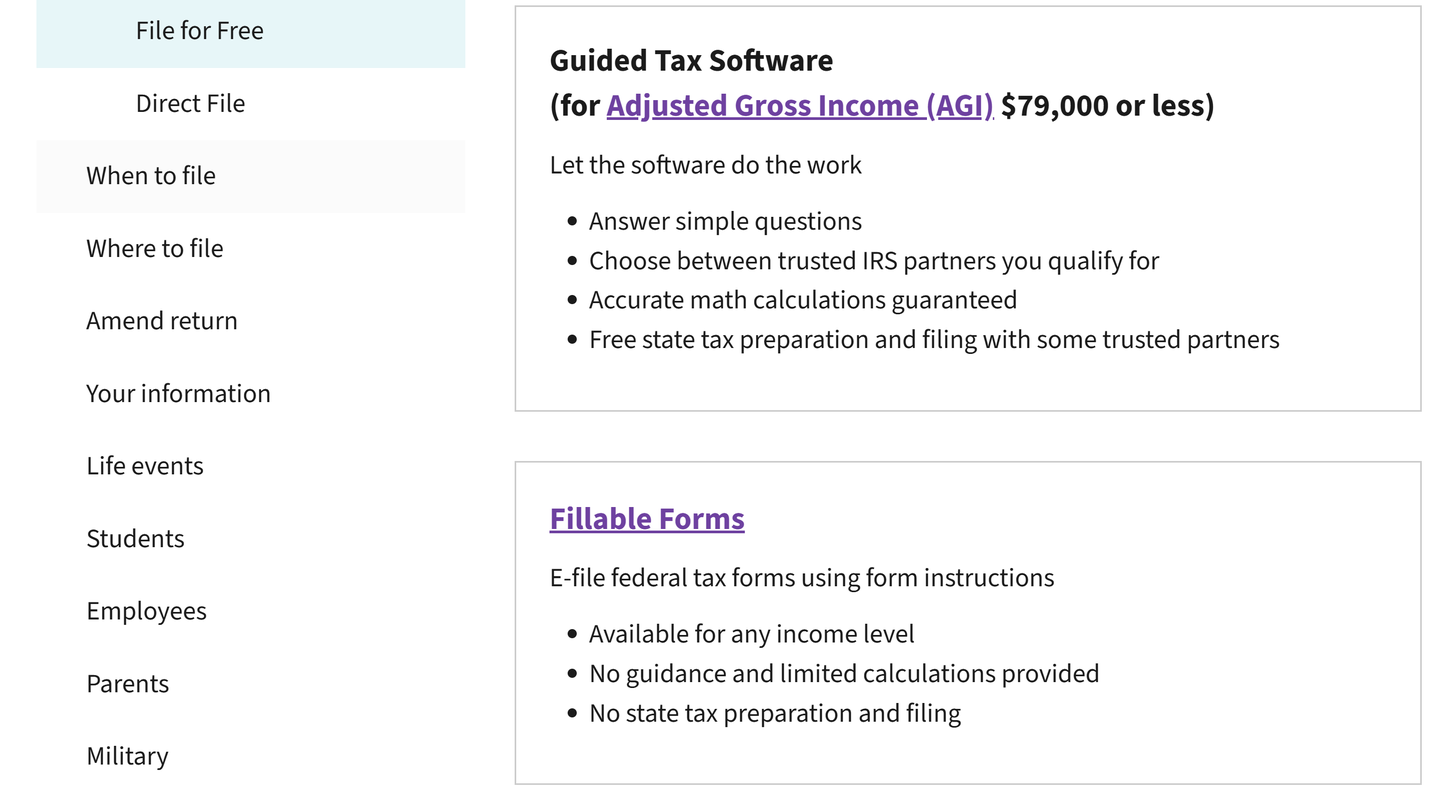Click 'Answer simple questions' bullet text

(725, 222)
